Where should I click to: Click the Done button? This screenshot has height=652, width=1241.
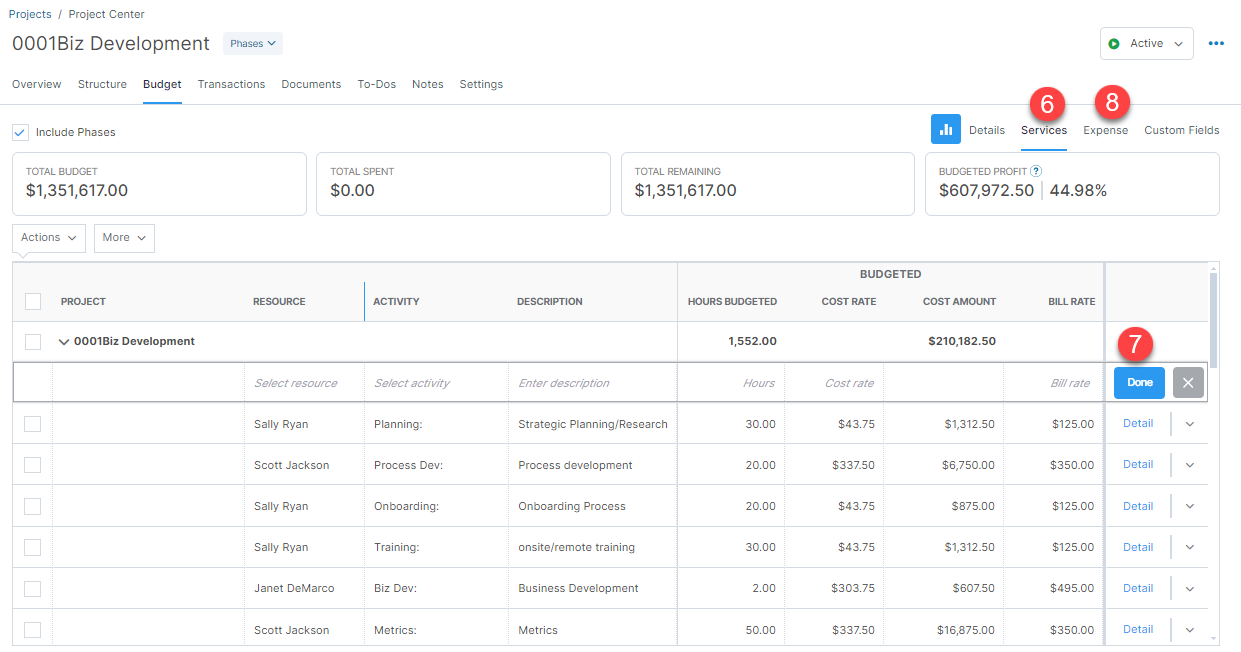1139,382
